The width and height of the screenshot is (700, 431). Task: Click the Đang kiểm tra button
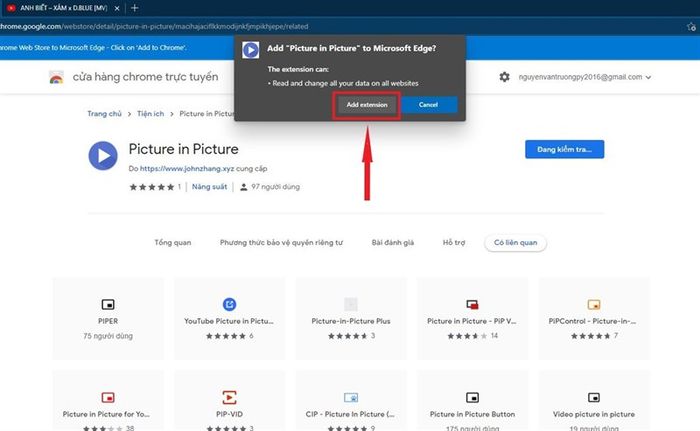564,149
